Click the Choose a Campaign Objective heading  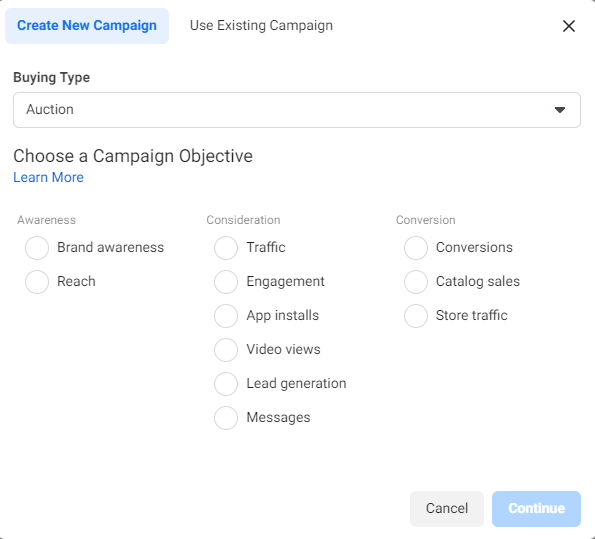(x=133, y=156)
